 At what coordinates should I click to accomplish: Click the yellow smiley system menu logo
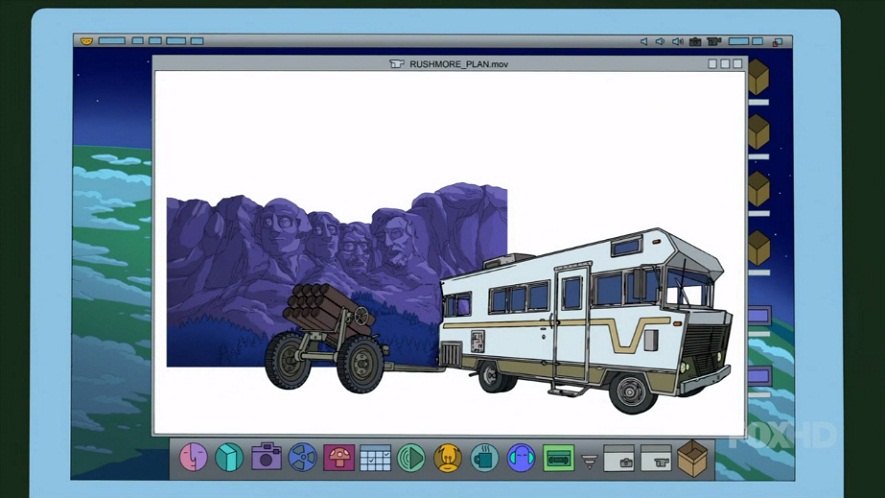tap(86, 41)
